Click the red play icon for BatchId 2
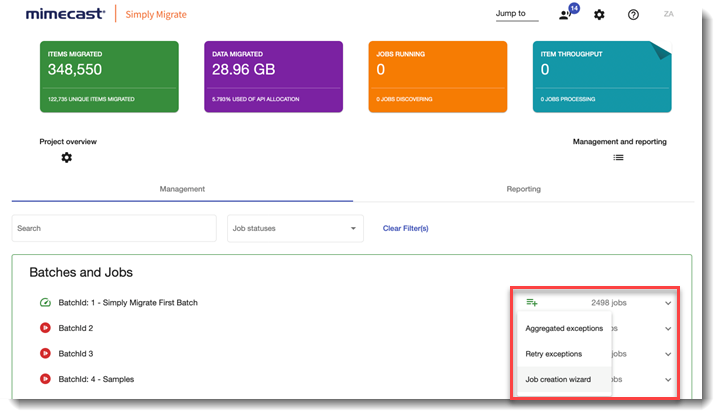The image size is (722, 419). 45,328
